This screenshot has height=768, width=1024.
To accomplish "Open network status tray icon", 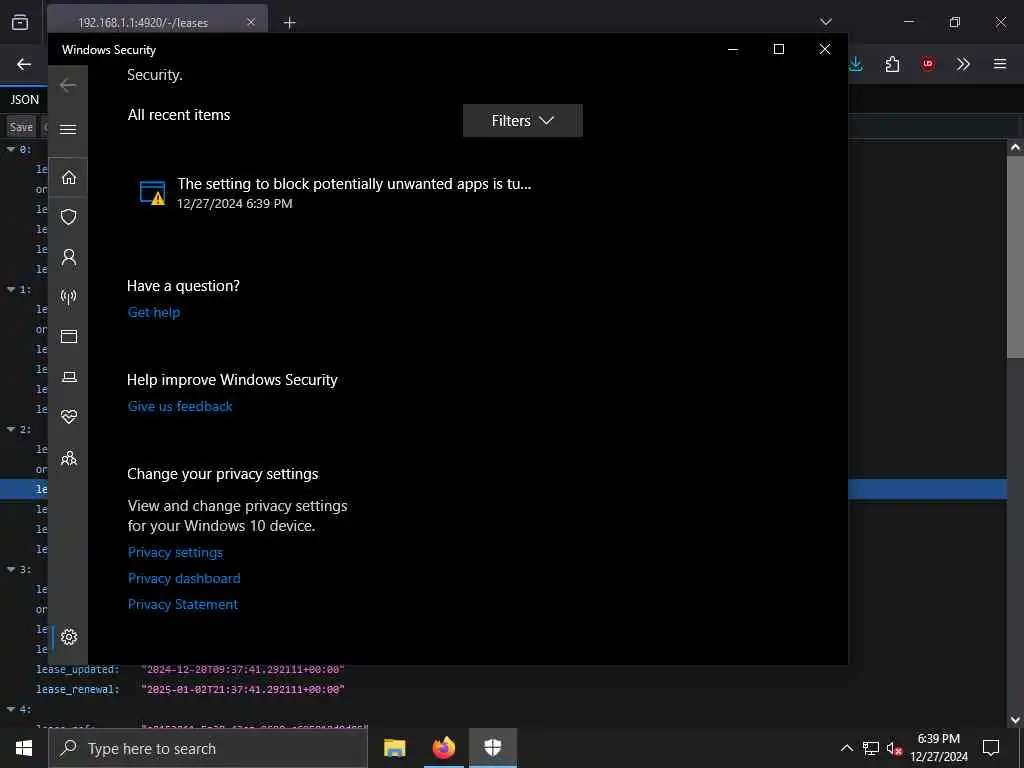I will coord(871,748).
